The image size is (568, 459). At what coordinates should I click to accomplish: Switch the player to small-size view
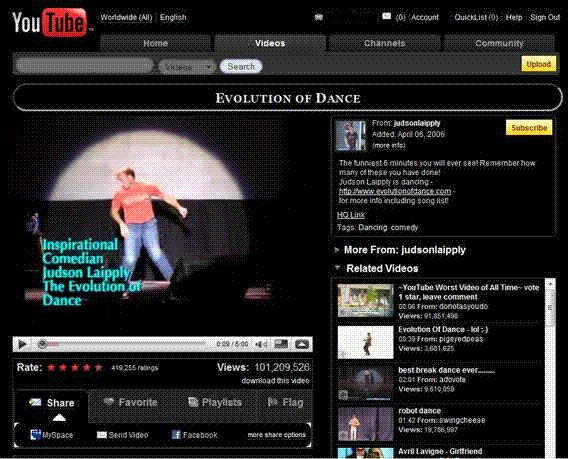[281, 344]
